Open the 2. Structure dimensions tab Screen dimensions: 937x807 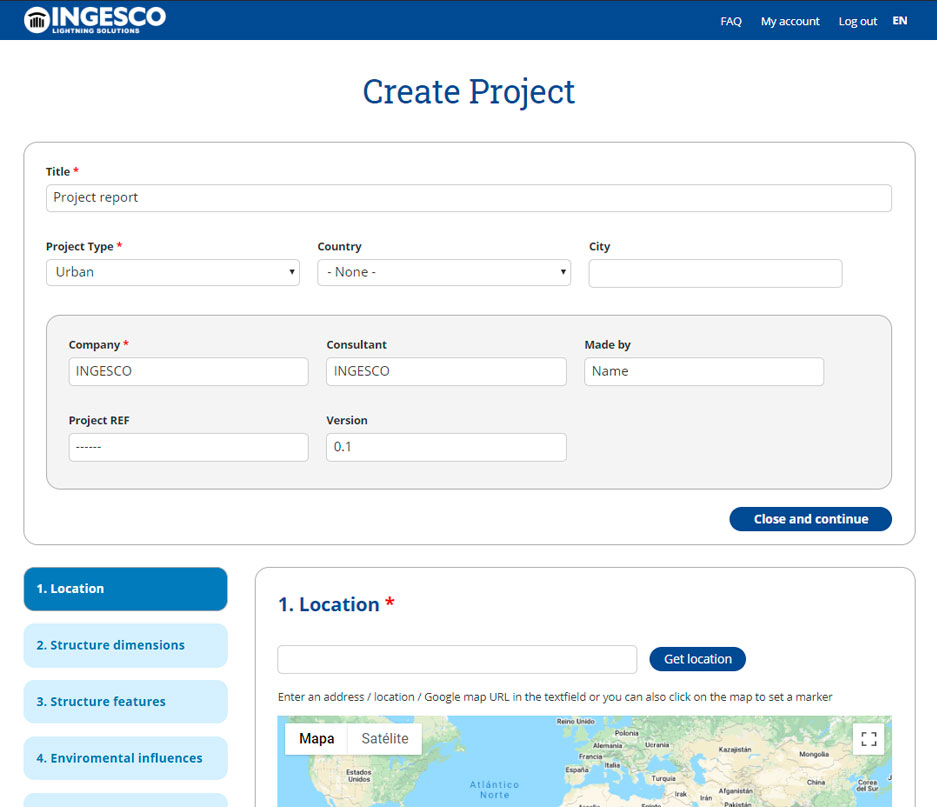[x=125, y=645]
